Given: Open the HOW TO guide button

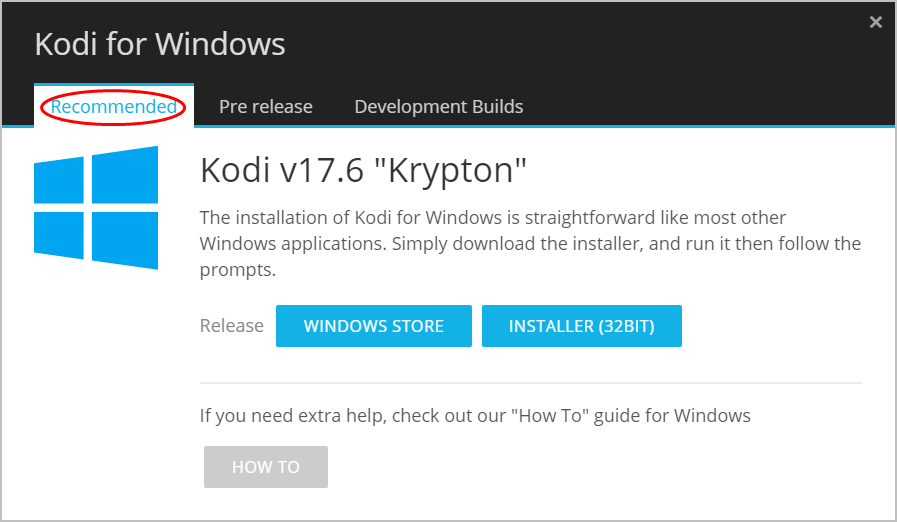Looking at the screenshot, I should [266, 467].
